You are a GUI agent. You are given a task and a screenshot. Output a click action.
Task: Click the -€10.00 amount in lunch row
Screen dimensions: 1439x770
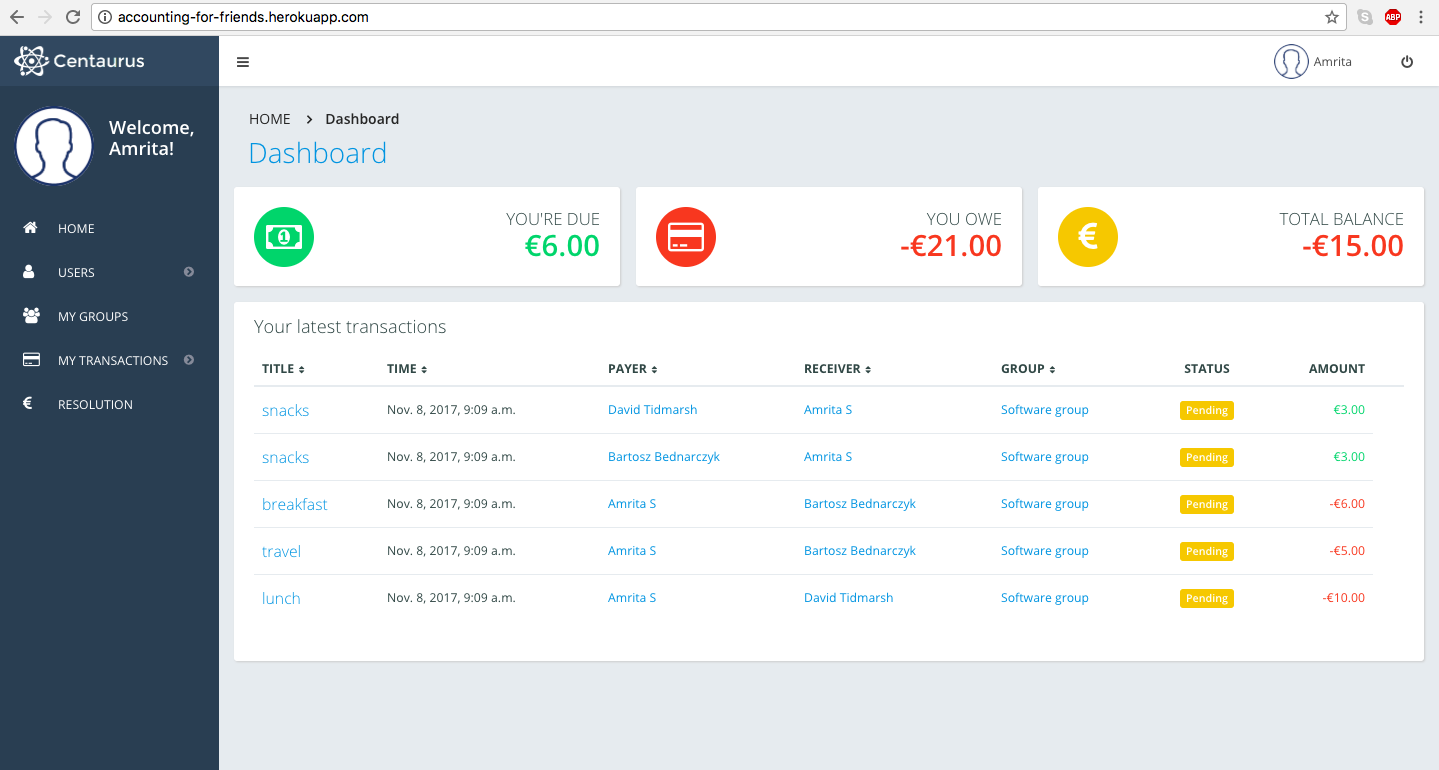point(1343,598)
